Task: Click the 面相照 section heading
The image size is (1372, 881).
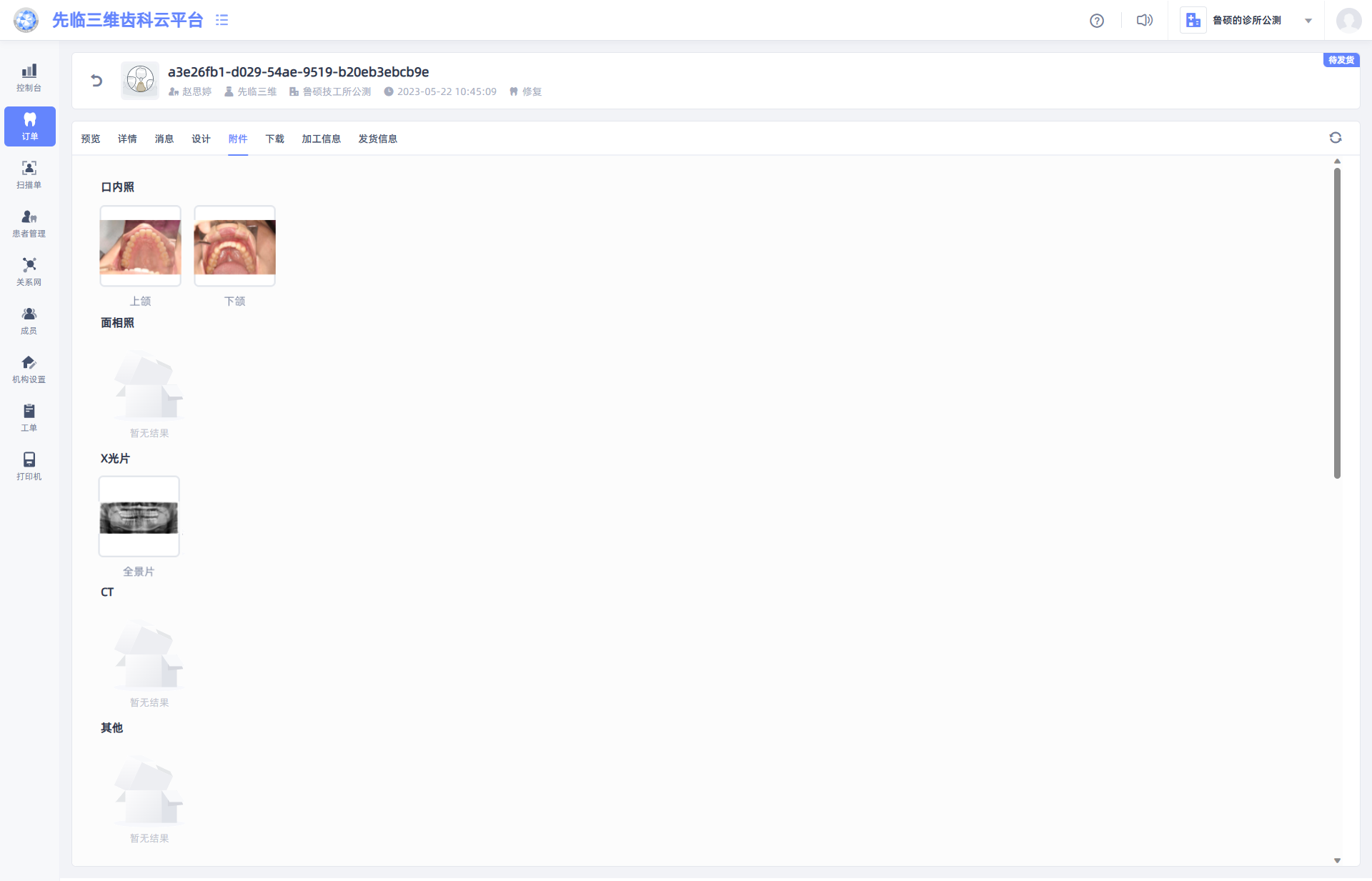Action: [x=117, y=323]
